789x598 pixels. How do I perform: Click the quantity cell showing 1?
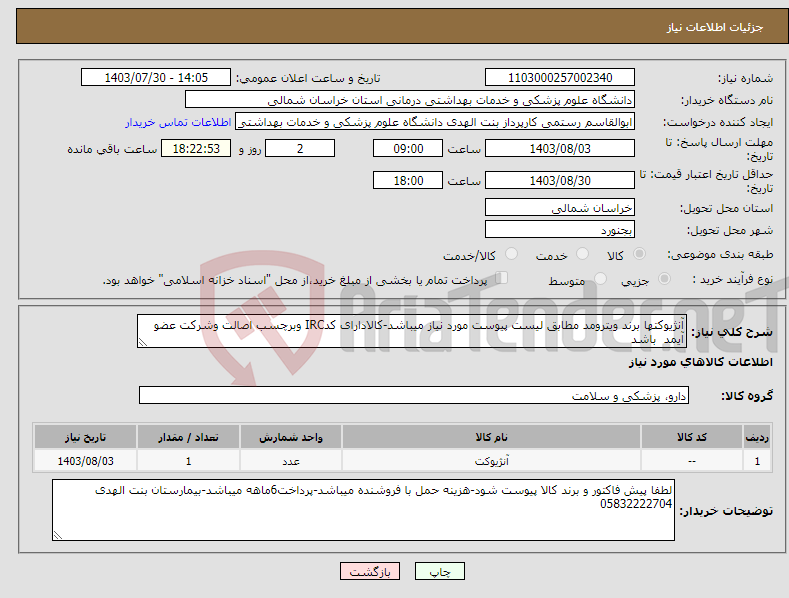coord(188,461)
